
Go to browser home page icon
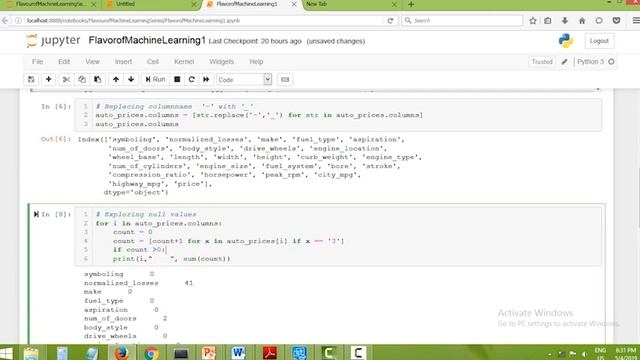pos(582,20)
